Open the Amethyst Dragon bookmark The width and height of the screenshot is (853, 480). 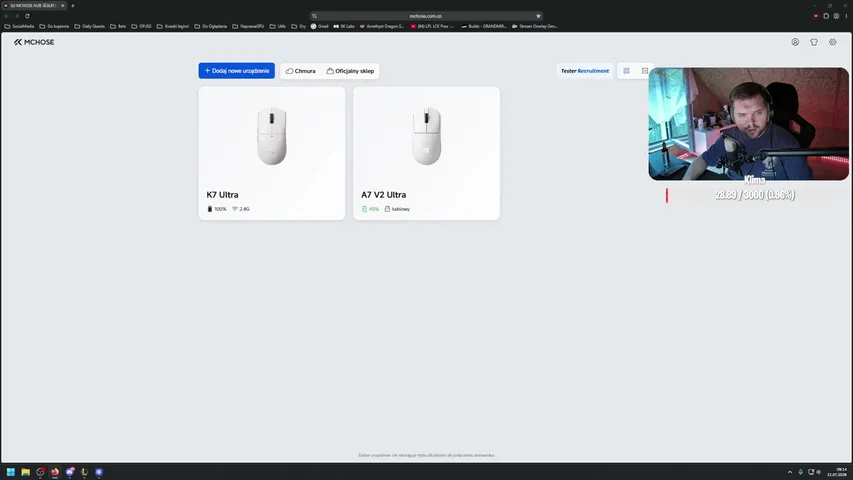coord(382,26)
